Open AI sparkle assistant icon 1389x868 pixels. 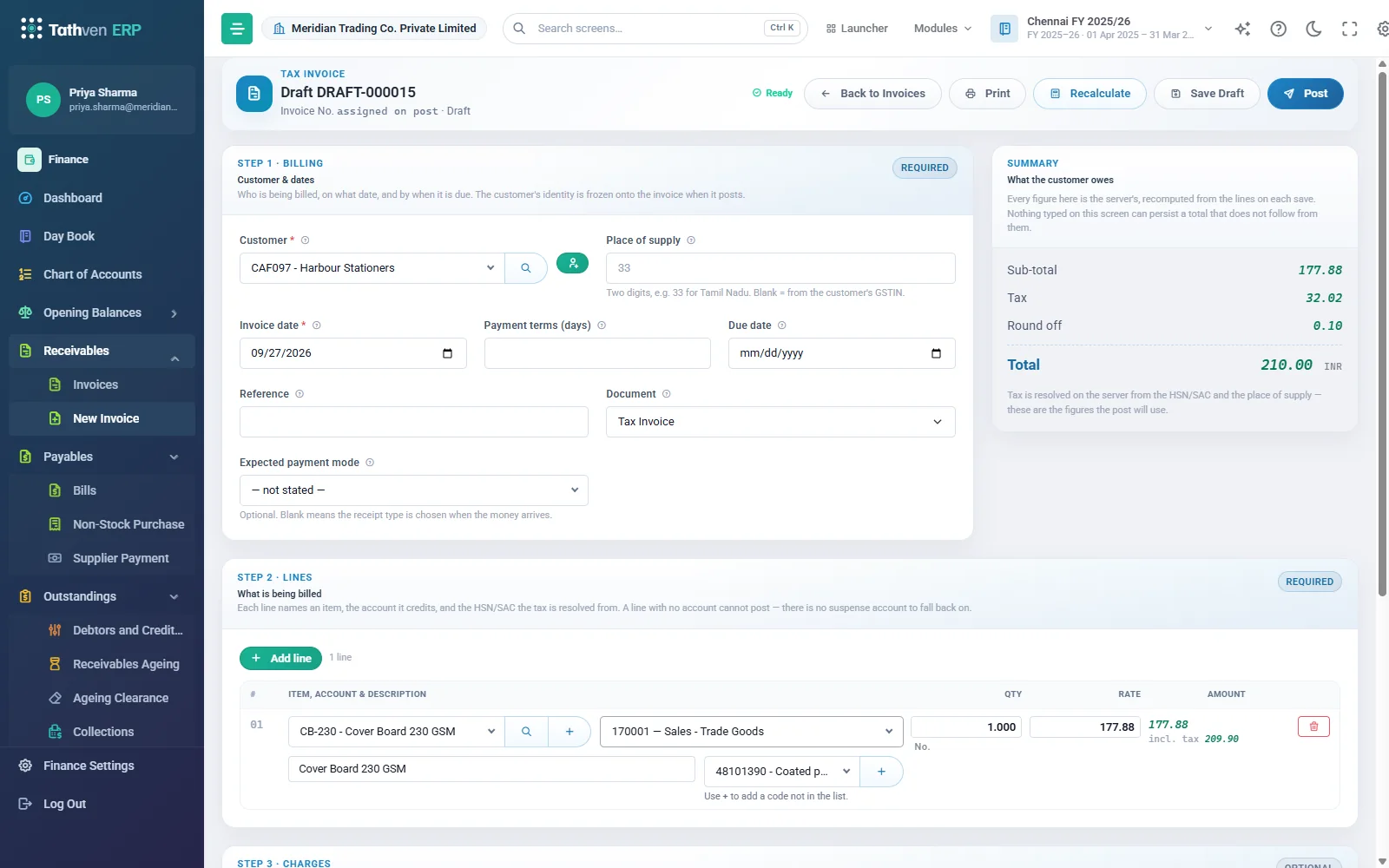pyautogui.click(x=1242, y=29)
